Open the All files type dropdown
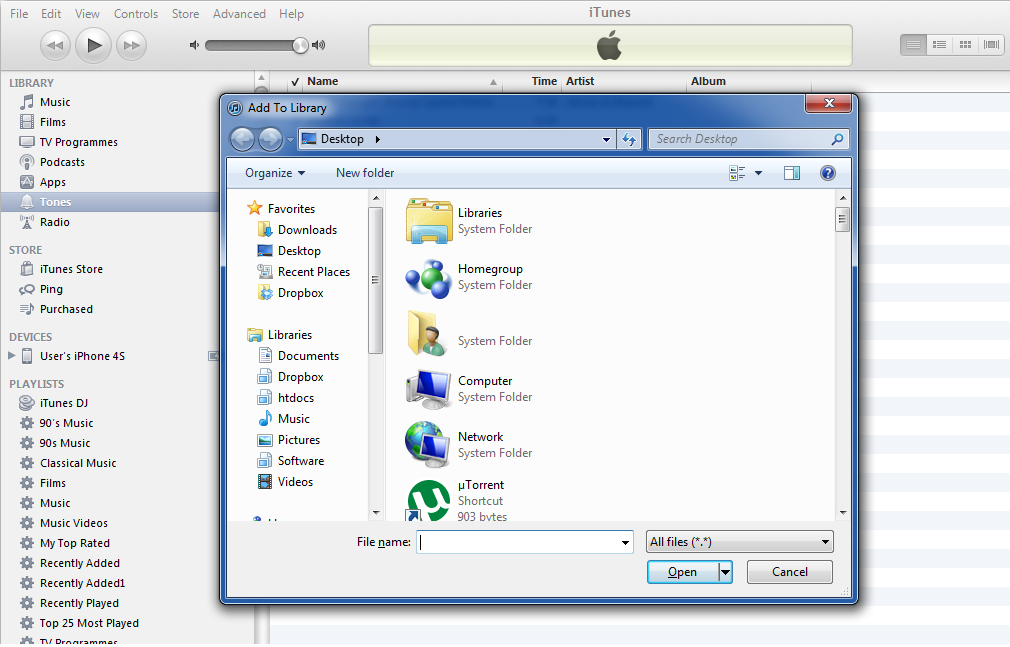Screen dimensions: 1010x647 click(739, 542)
